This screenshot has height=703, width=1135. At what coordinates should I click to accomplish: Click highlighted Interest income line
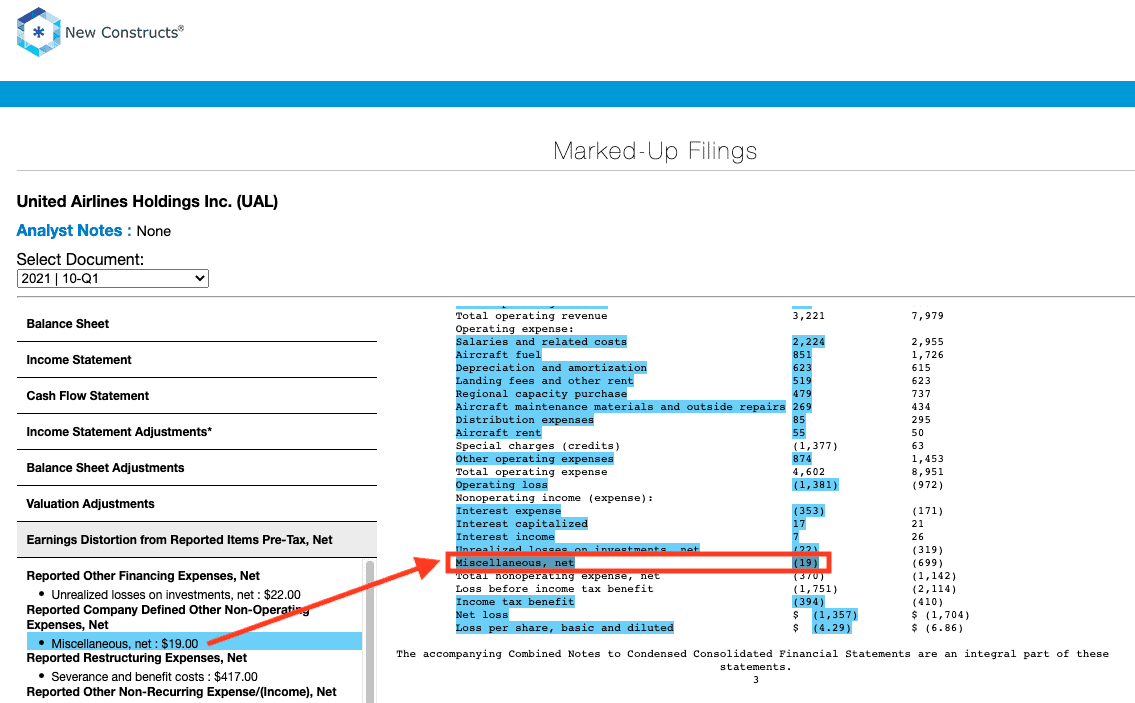click(x=505, y=537)
